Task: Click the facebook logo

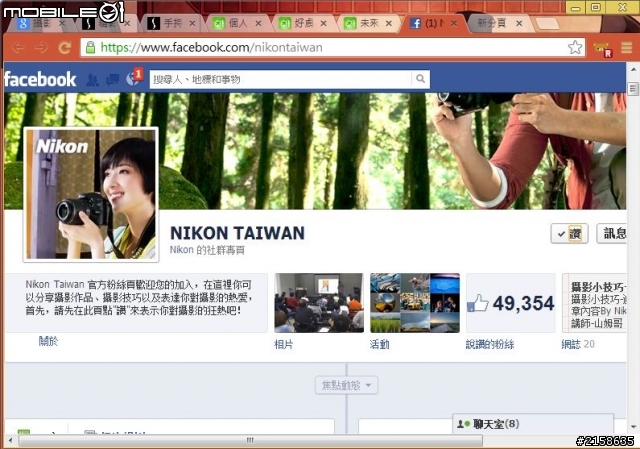Action: click(x=40, y=79)
